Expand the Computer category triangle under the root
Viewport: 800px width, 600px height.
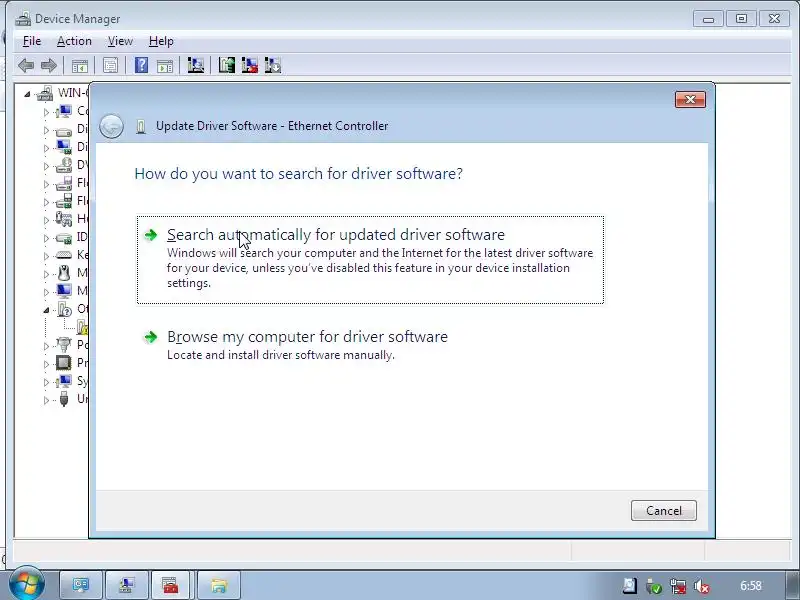pos(46,112)
